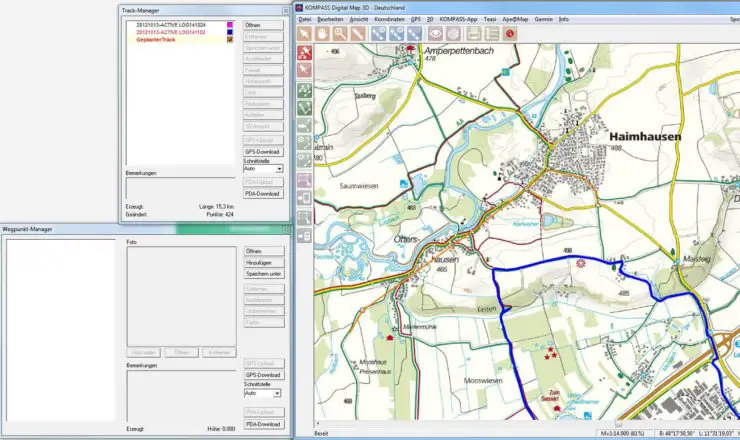This screenshot has width=740, height=440.
Task: Click Bemerkungen text field in Wegpunkt-Manager
Action: [x=181, y=396]
